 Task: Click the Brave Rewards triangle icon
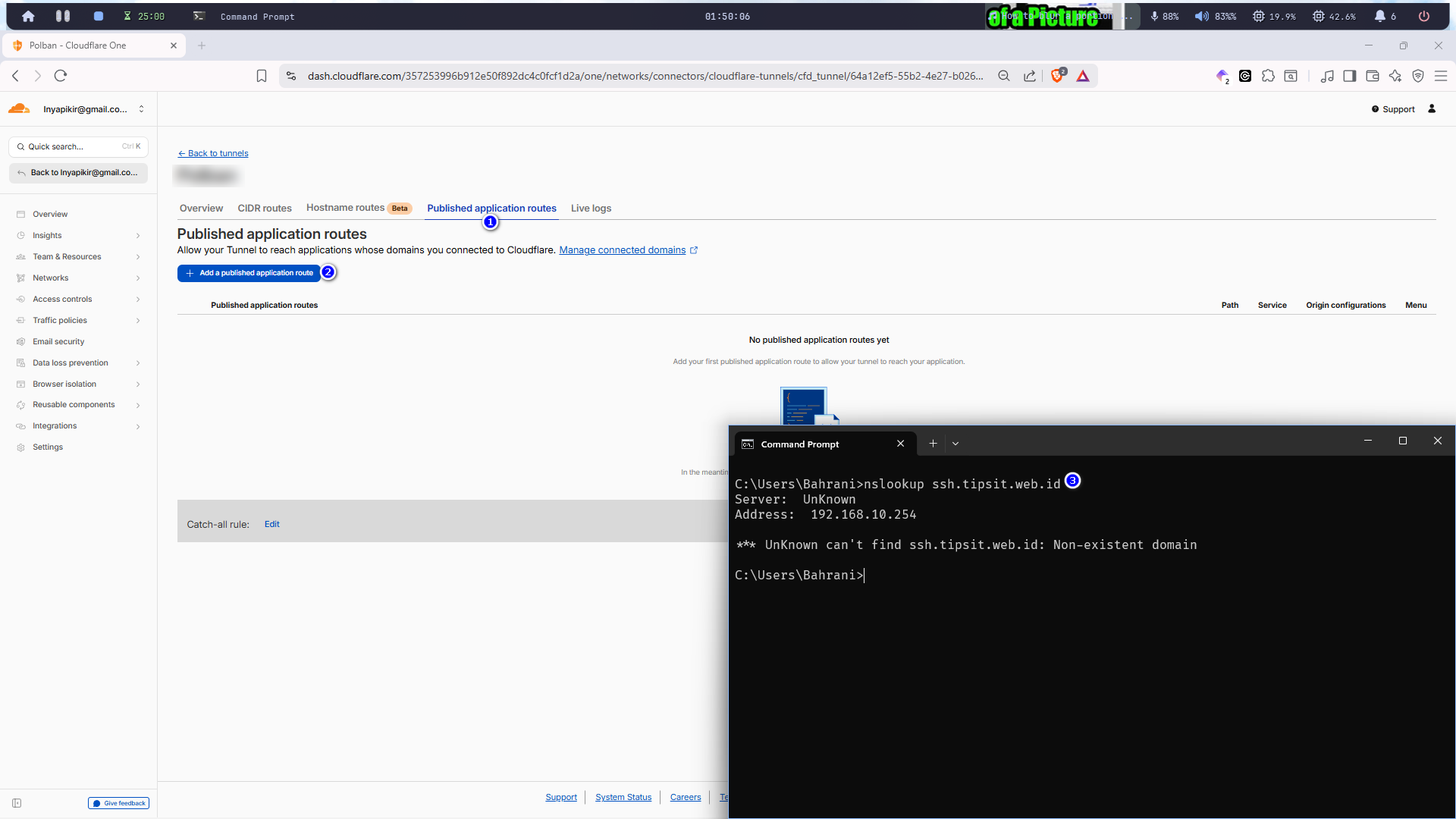click(x=1083, y=76)
